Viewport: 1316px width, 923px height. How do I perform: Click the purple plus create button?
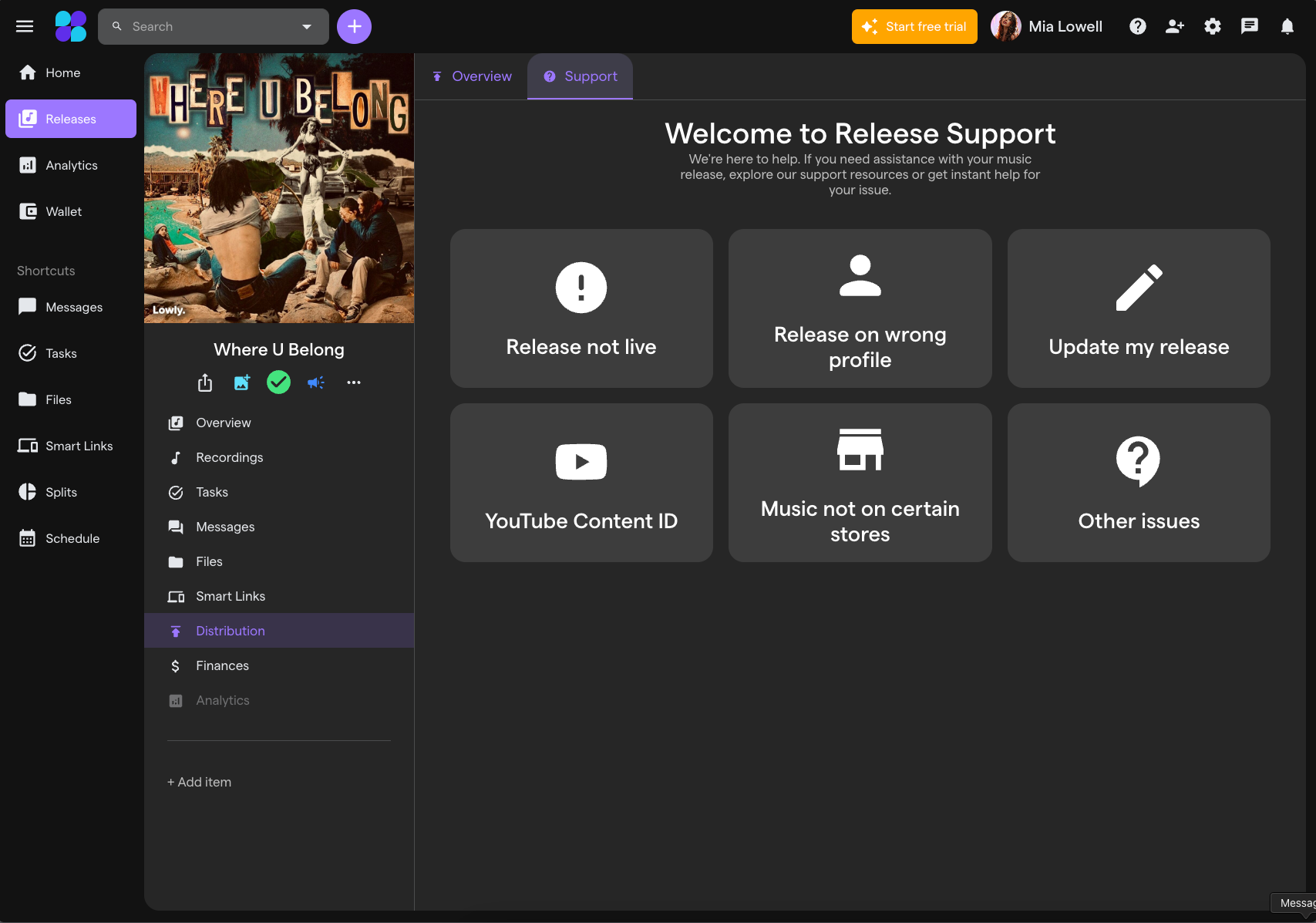(354, 26)
